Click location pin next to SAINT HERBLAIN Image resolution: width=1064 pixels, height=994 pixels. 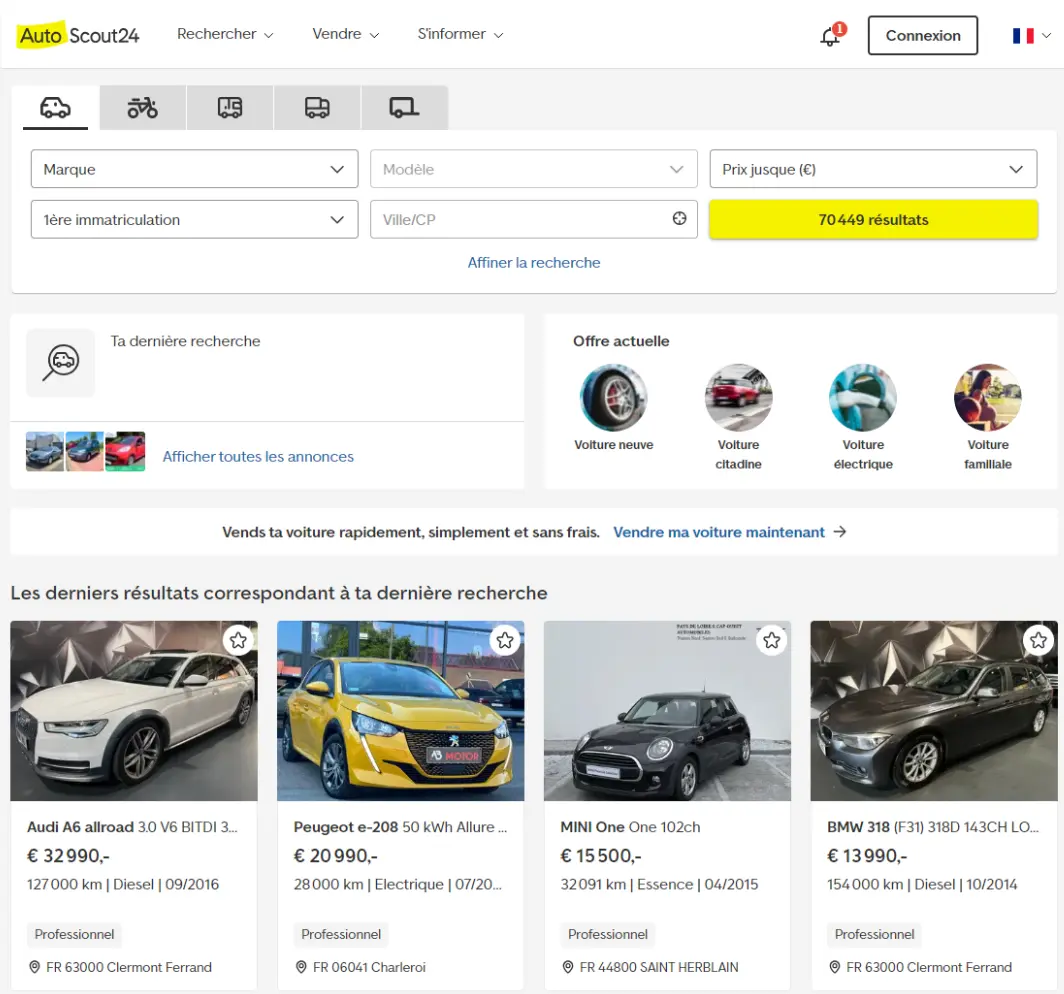[x=568, y=967]
